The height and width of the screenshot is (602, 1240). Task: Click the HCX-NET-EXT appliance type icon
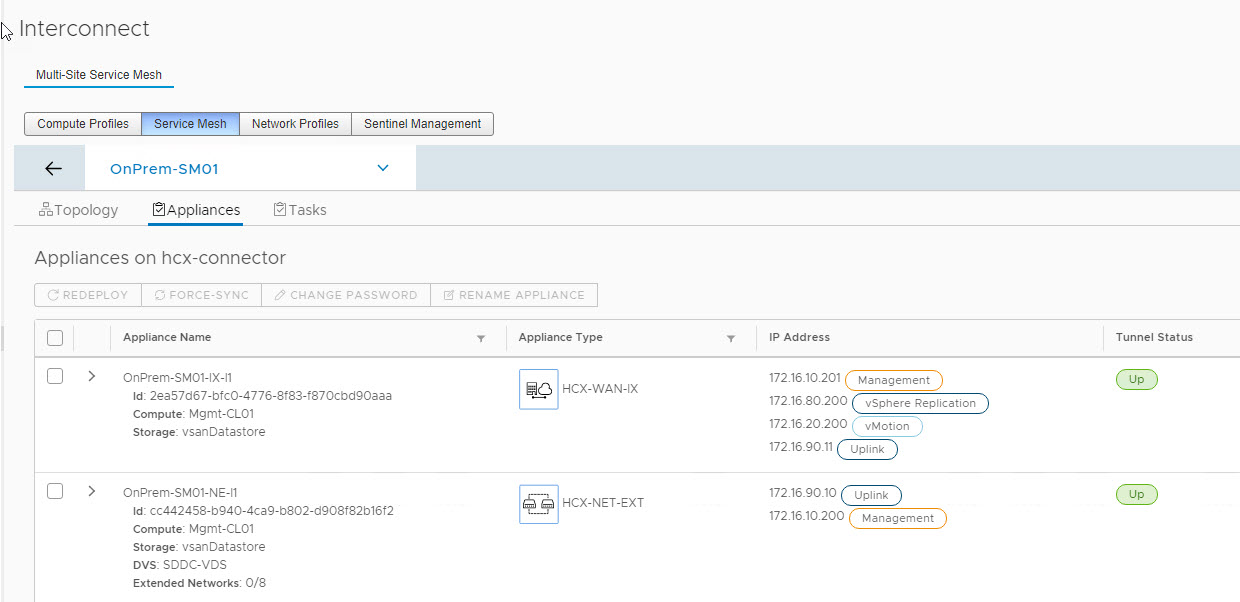point(539,504)
